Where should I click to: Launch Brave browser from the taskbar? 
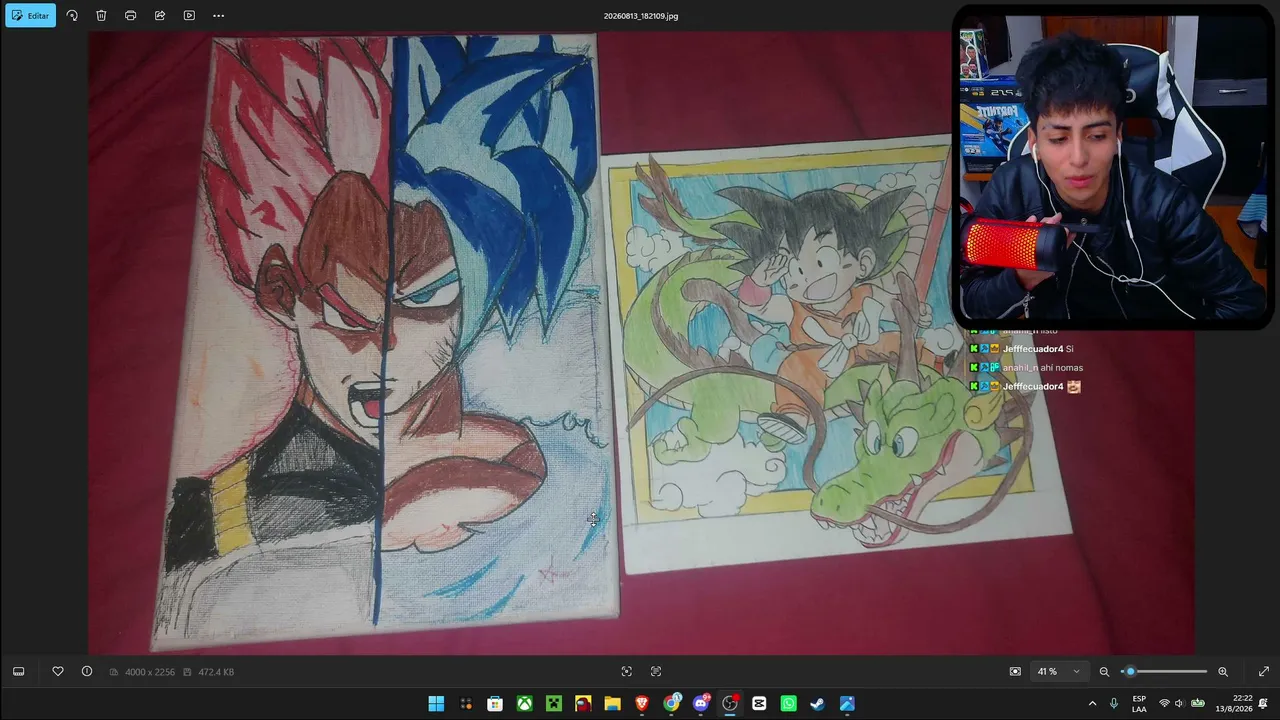642,704
